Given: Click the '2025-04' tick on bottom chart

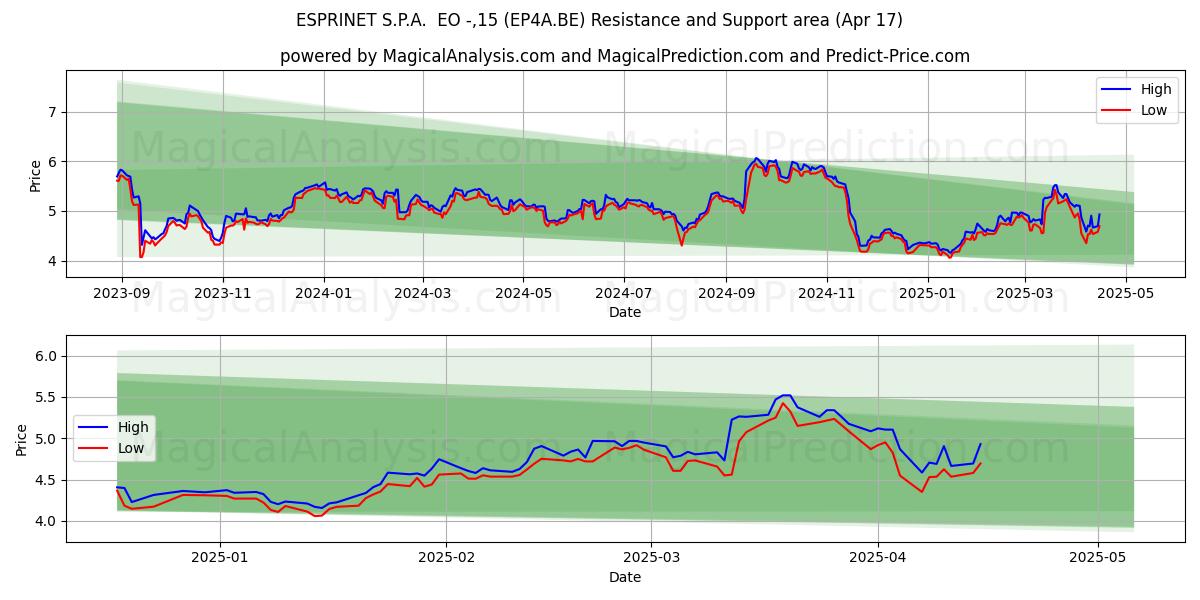Looking at the screenshot, I should (x=878, y=557).
